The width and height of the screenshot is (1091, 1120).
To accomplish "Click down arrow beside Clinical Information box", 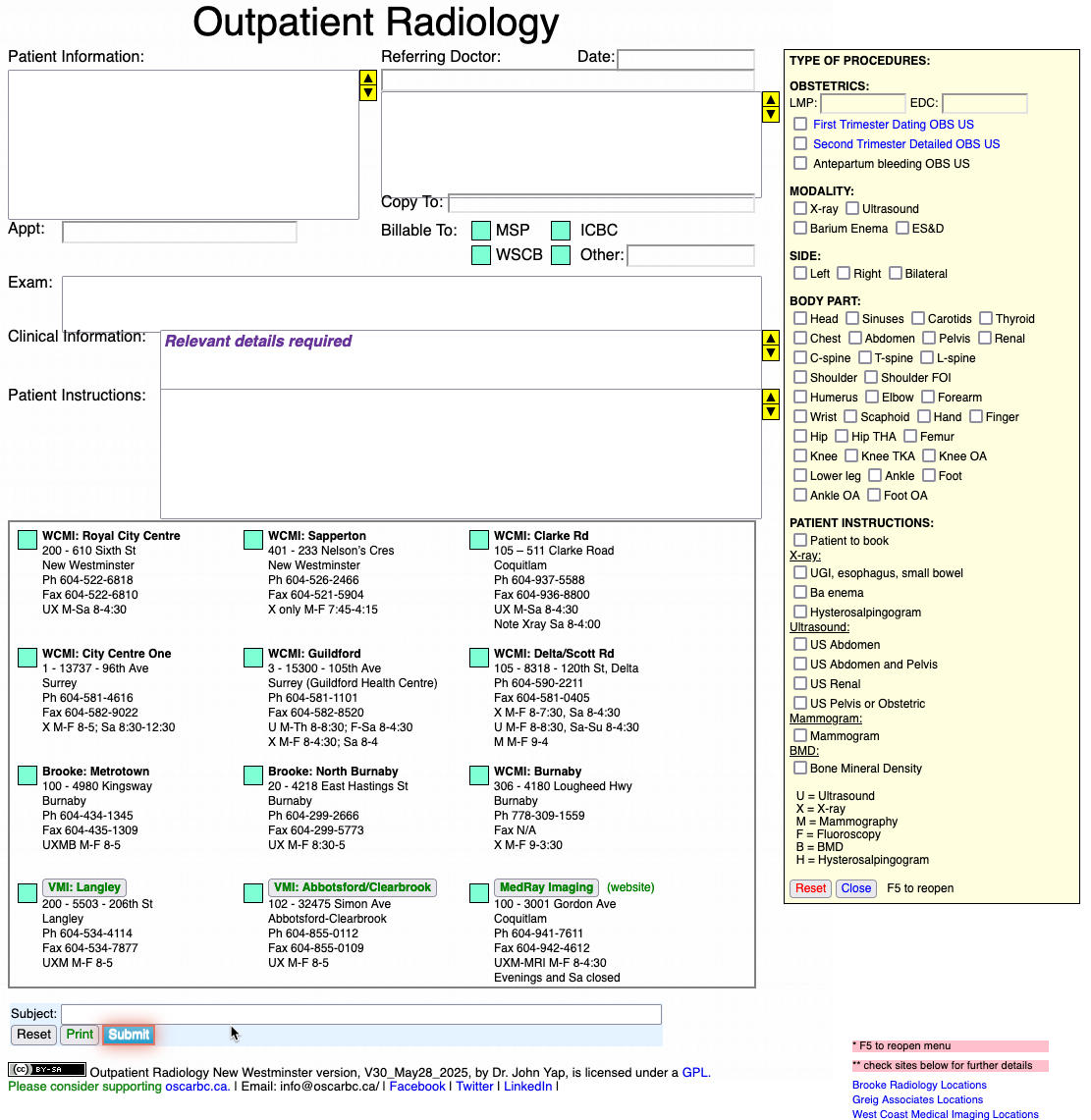I will coord(770,352).
